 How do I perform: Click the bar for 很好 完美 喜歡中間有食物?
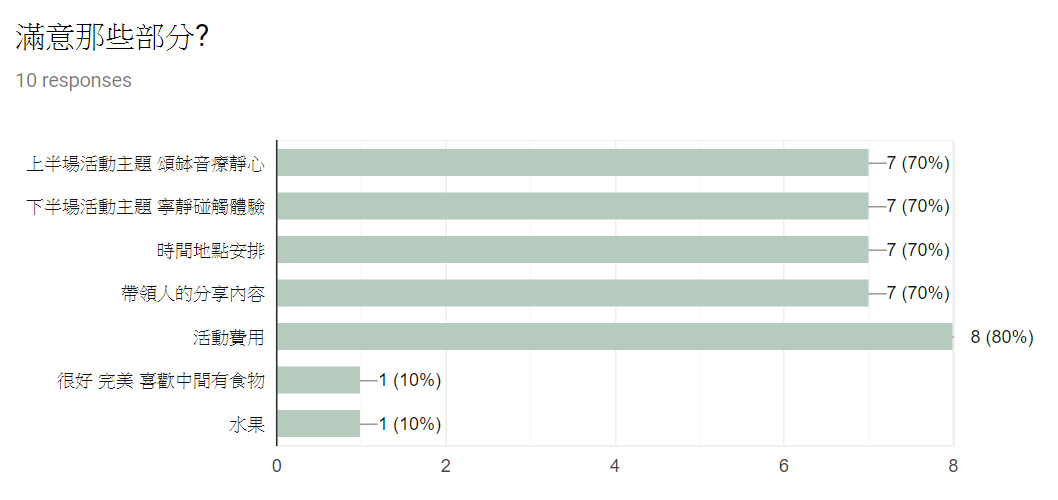tap(318, 380)
